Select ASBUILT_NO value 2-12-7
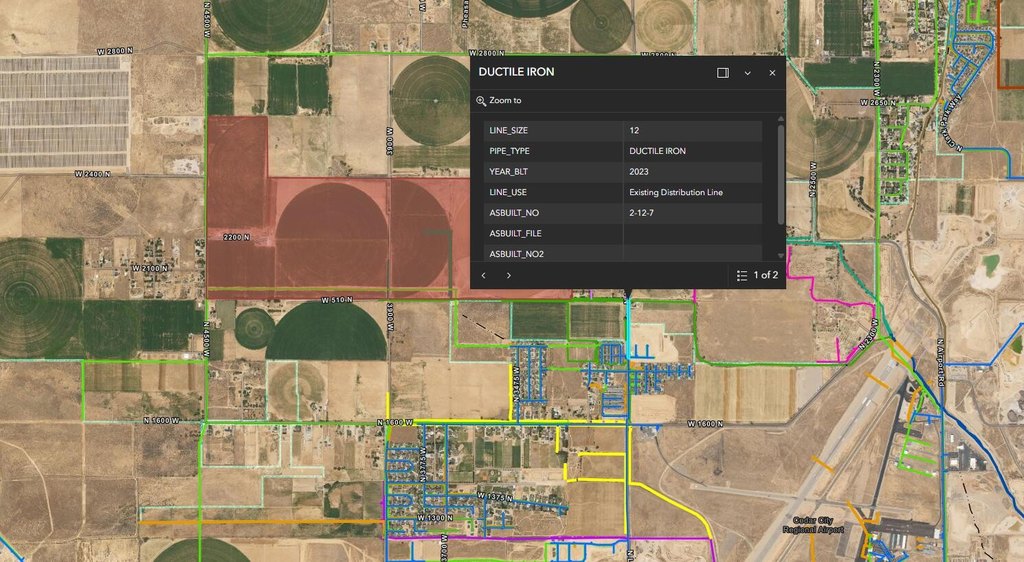Viewport: 1024px width, 562px height. click(641, 213)
